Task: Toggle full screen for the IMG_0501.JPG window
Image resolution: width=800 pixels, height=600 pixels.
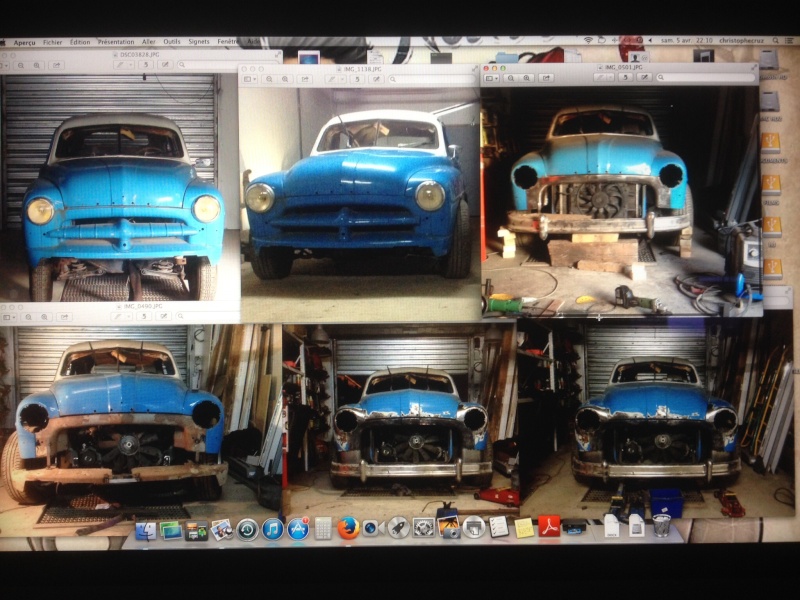Action: pos(754,67)
